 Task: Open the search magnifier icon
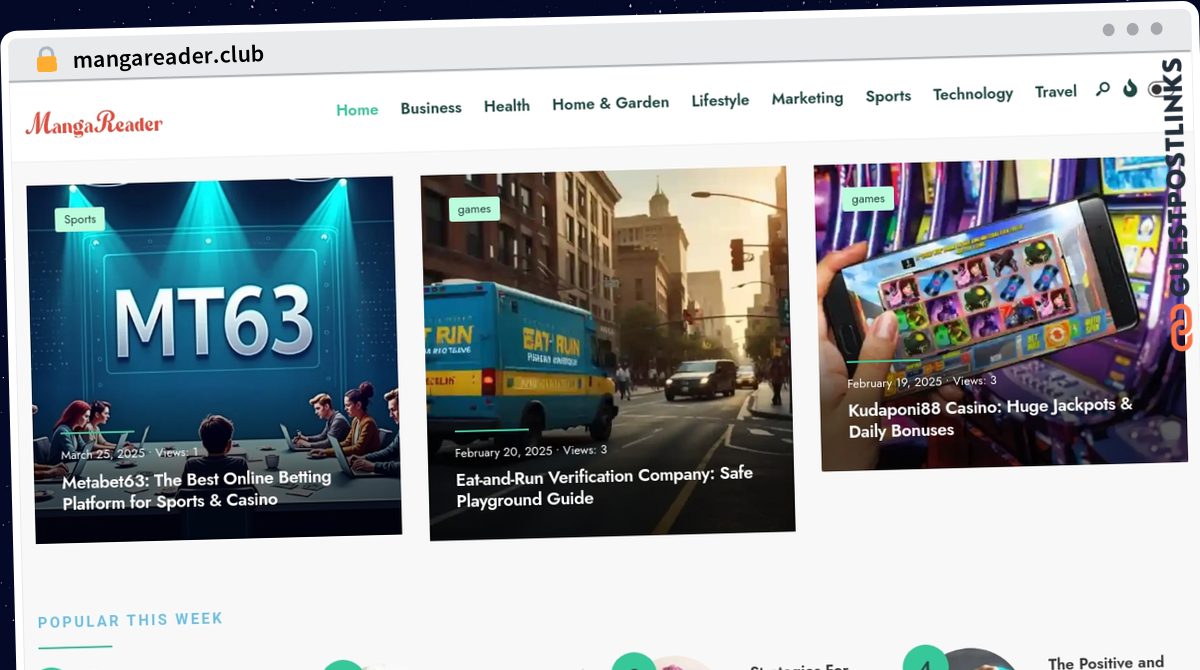pos(1103,89)
